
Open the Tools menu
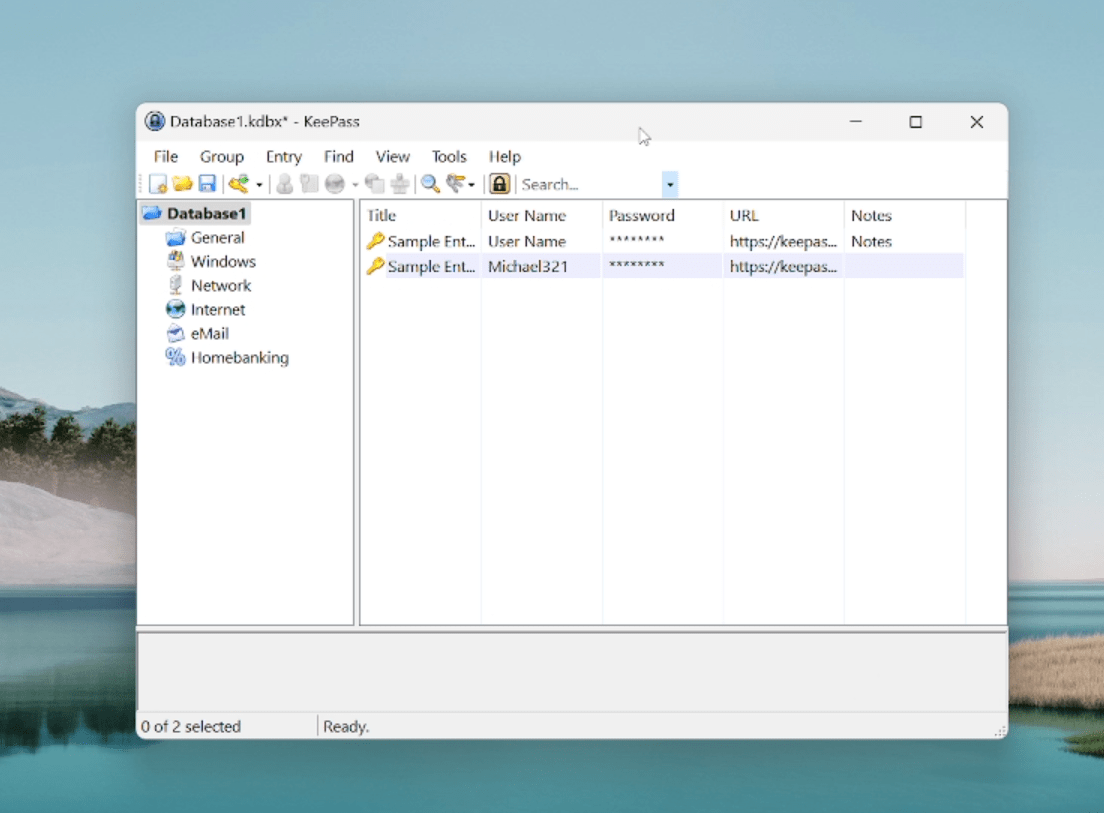pos(448,157)
